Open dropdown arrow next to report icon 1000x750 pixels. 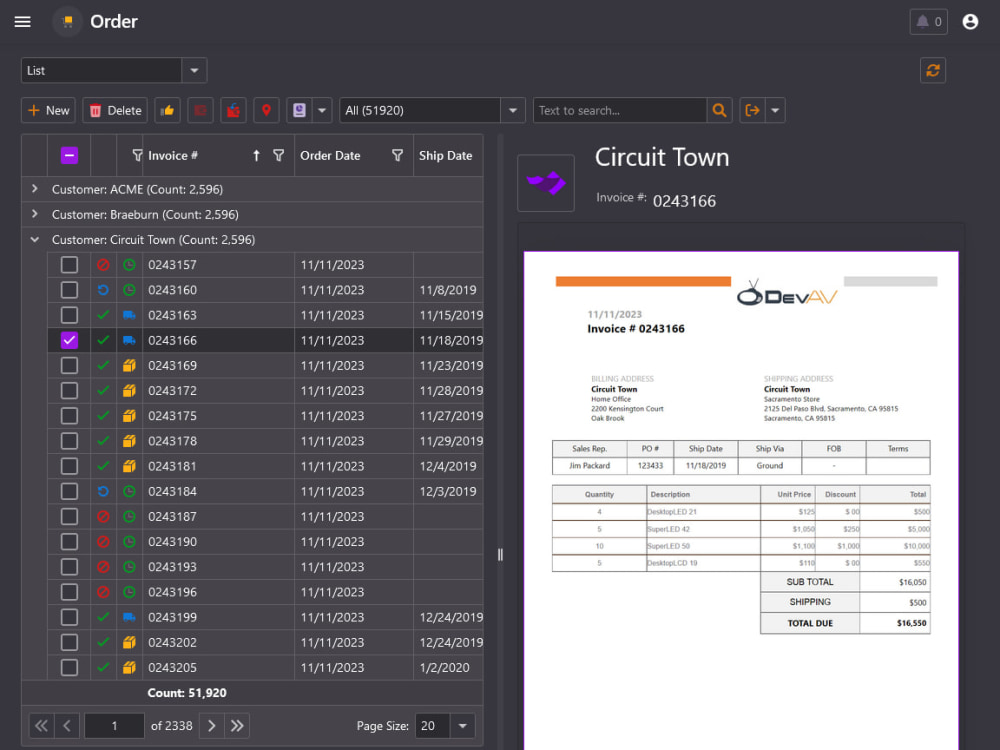tap(322, 110)
